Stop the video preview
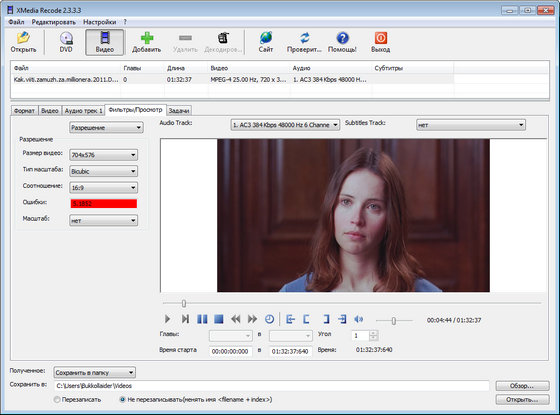 coord(219,319)
